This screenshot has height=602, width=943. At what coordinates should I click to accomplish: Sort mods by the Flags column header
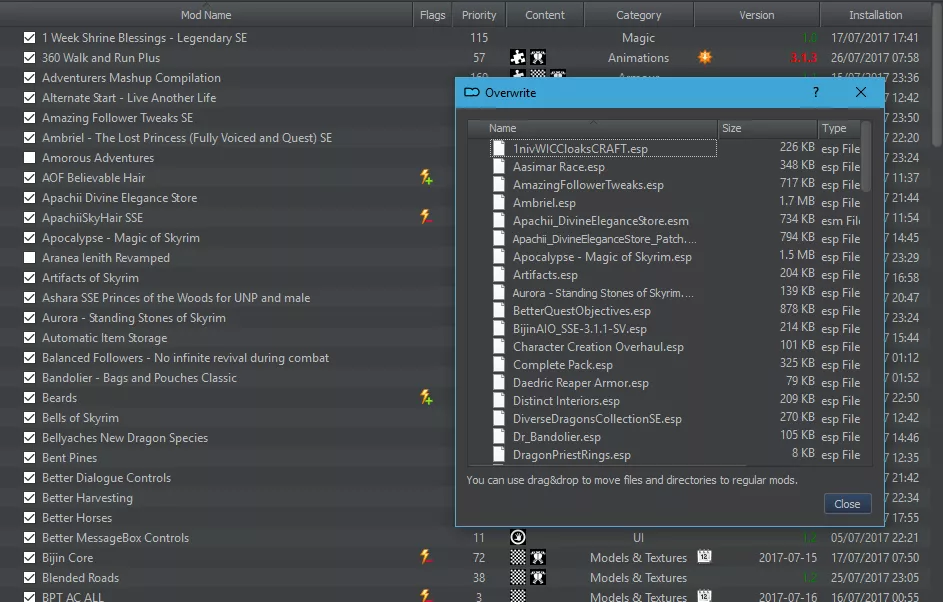pos(432,15)
